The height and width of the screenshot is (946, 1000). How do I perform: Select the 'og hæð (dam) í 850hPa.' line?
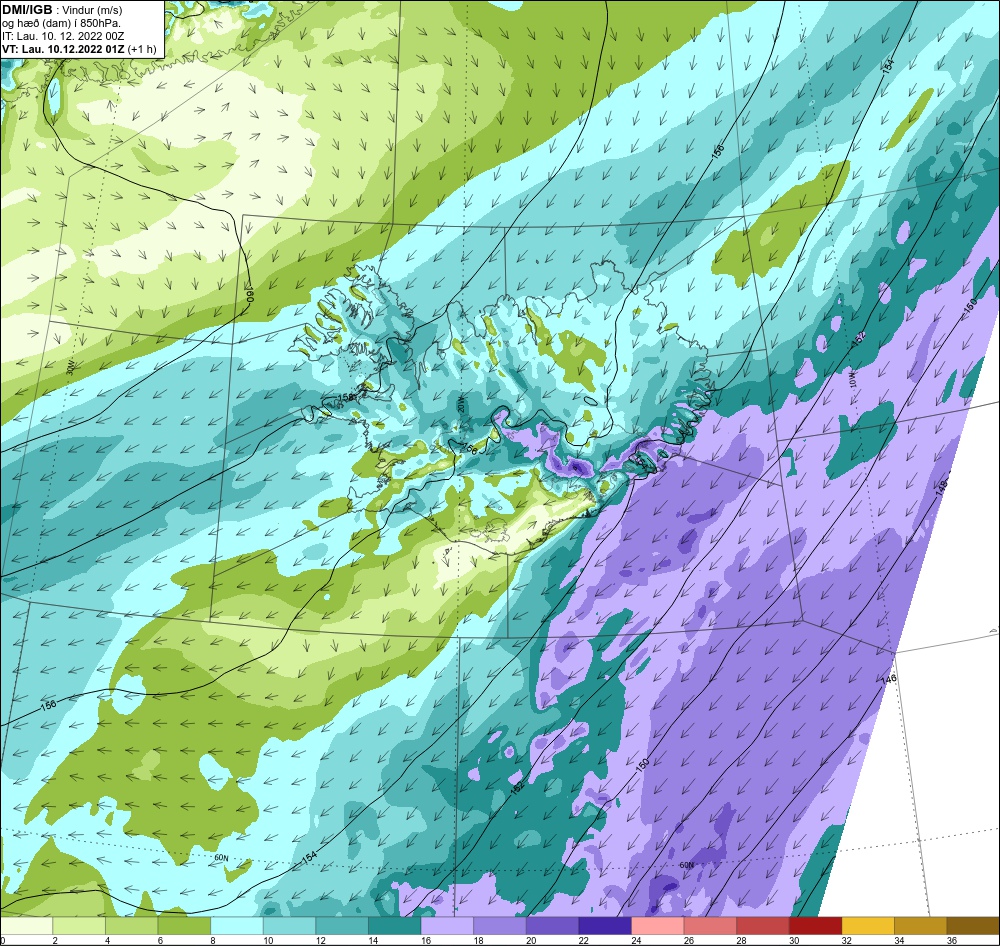pyautogui.click(x=62, y=23)
